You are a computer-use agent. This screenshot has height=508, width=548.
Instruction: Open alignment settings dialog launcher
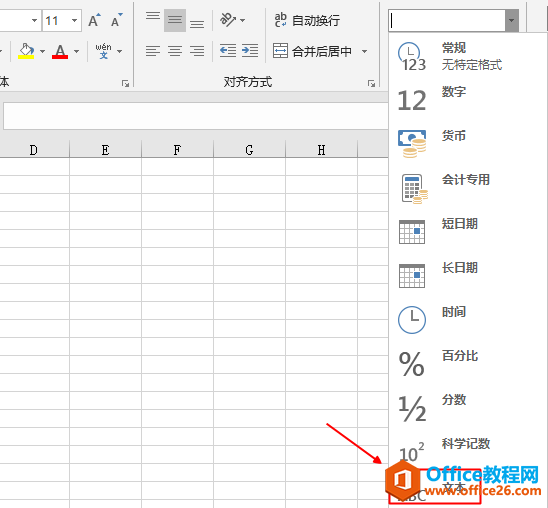coord(371,83)
